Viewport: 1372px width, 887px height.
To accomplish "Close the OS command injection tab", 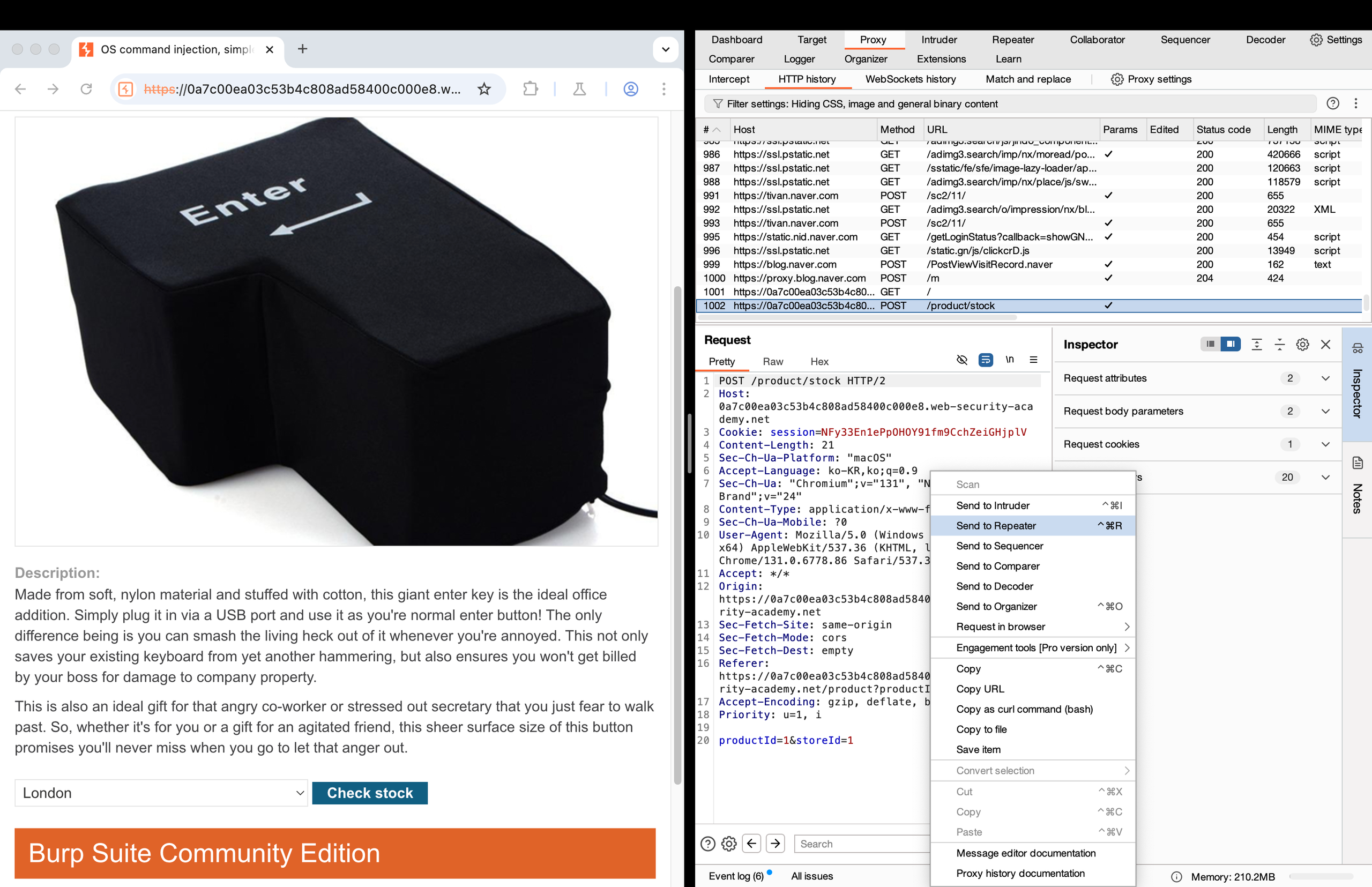I will pyautogui.click(x=269, y=49).
